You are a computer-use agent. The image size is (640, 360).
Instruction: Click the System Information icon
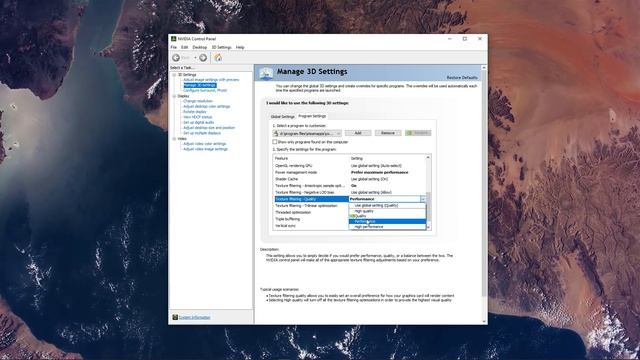click(175, 317)
